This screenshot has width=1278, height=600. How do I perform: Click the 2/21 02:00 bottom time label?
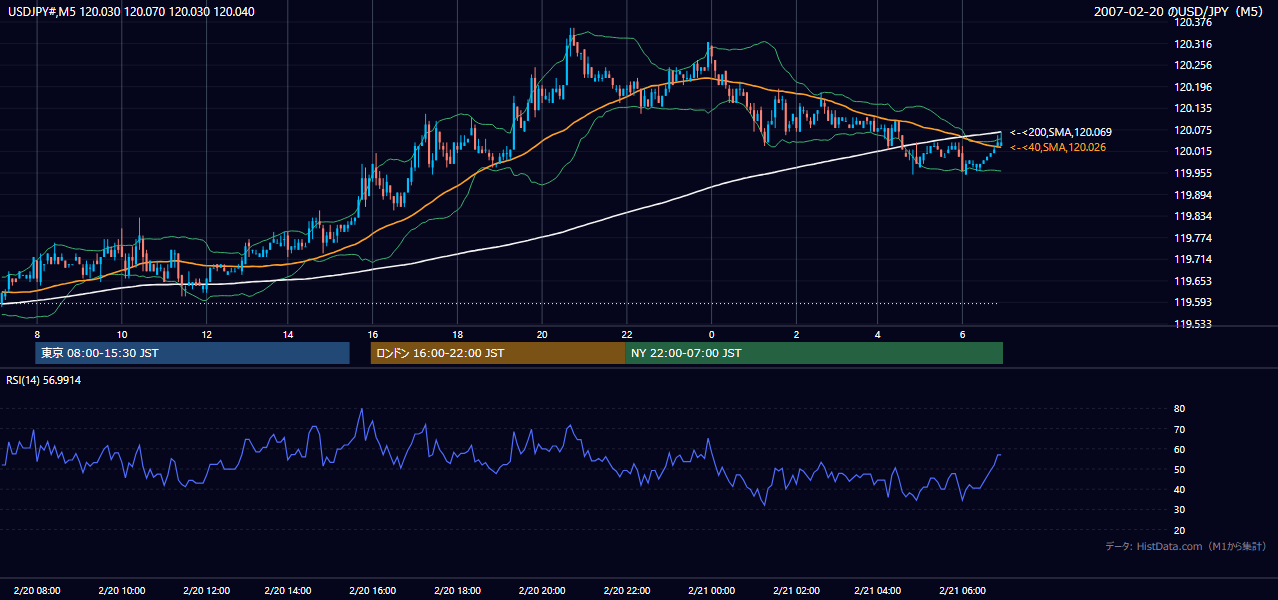(x=796, y=590)
